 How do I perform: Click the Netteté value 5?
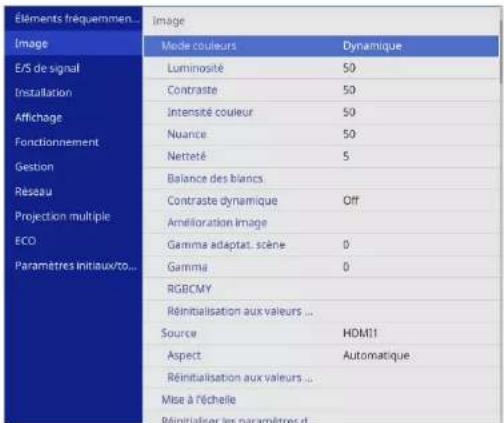click(x=346, y=156)
